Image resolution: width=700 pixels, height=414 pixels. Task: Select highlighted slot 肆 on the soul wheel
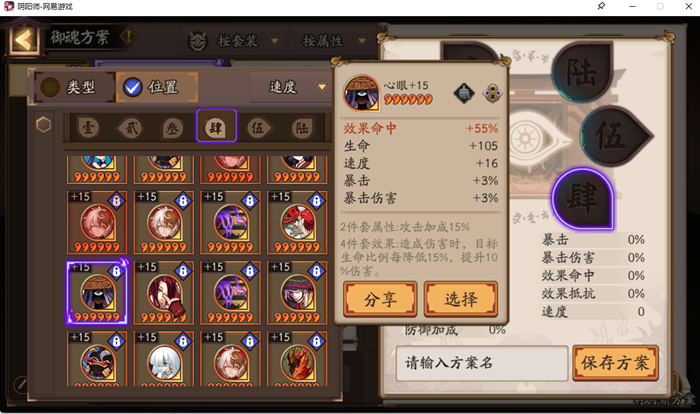pyautogui.click(x=583, y=199)
